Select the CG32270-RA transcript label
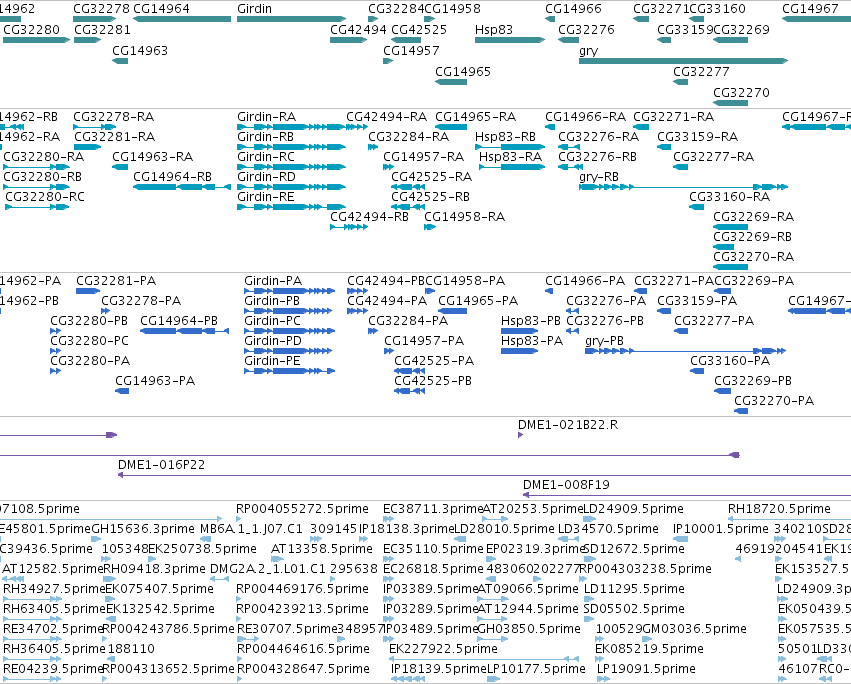The width and height of the screenshot is (851, 684). (x=754, y=256)
